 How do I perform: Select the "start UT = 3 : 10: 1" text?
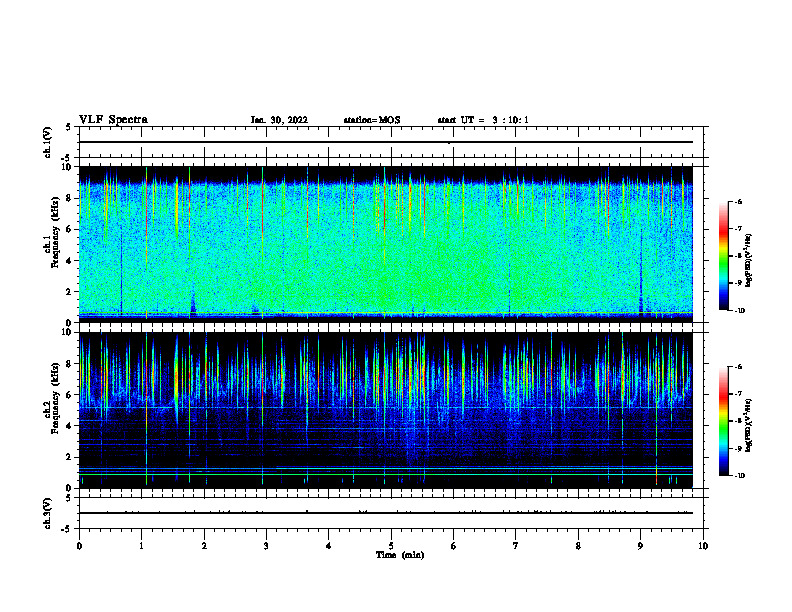coord(483,120)
